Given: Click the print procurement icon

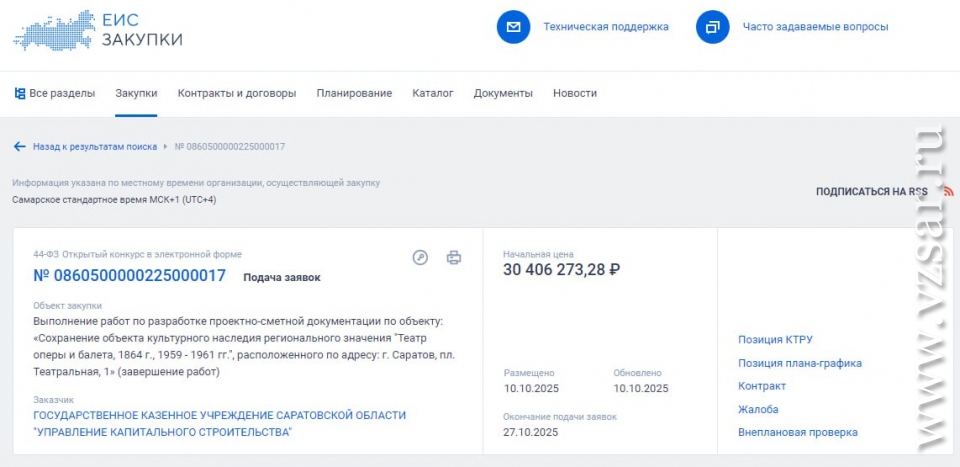Looking at the screenshot, I should [454, 258].
